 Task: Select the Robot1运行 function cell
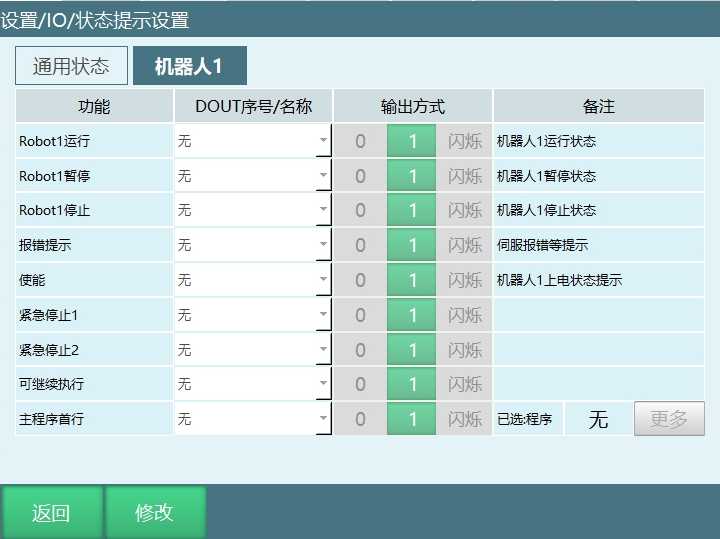(94, 140)
